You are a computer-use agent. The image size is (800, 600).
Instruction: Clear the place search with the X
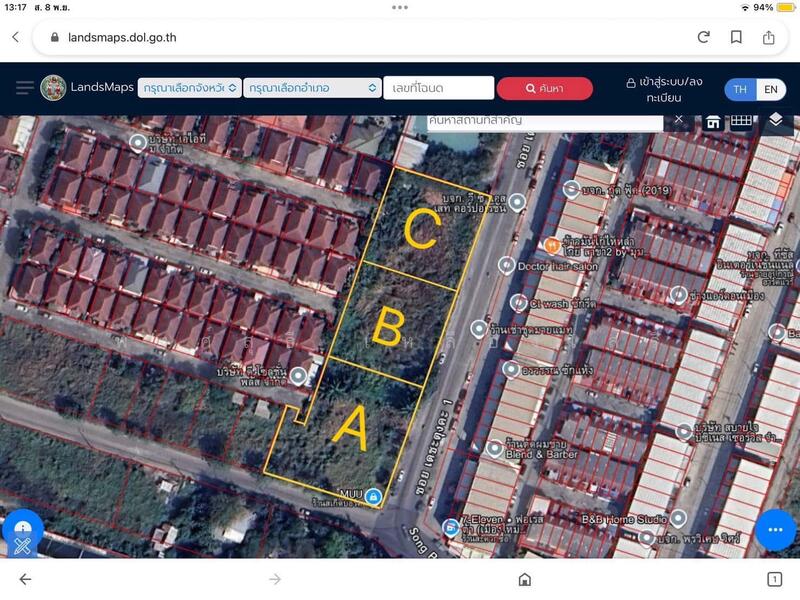coord(679,119)
